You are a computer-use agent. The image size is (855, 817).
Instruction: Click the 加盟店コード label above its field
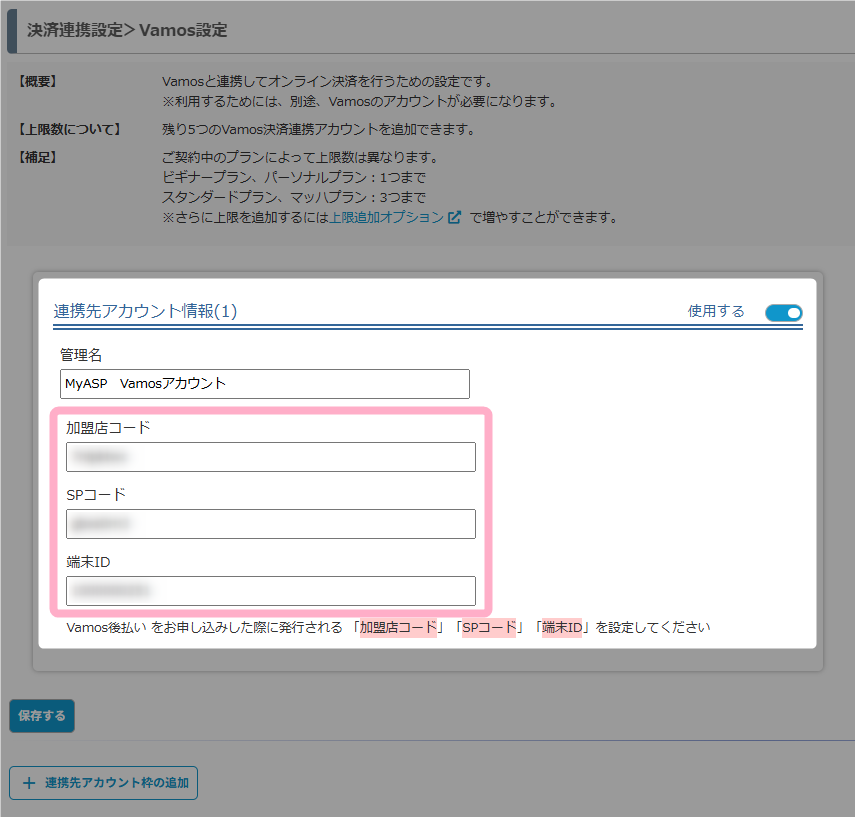pyautogui.click(x=108, y=428)
